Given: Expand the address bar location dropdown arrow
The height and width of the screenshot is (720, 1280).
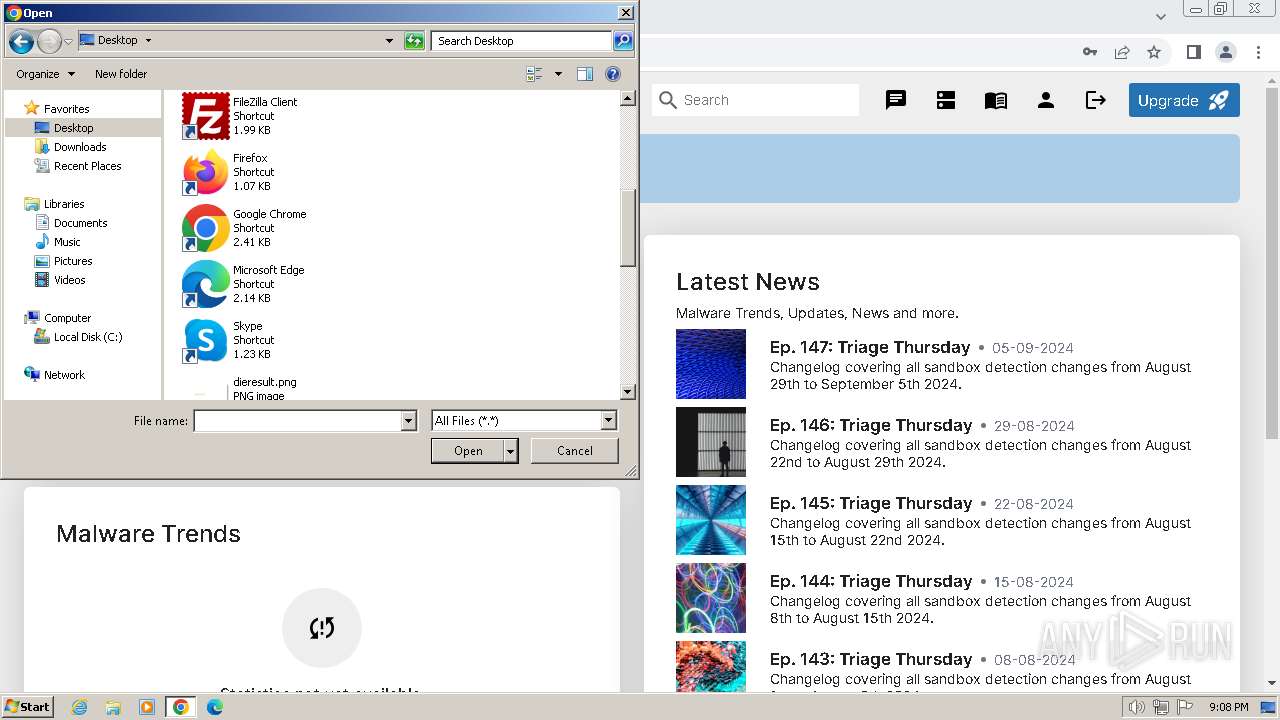Looking at the screenshot, I should (389, 41).
